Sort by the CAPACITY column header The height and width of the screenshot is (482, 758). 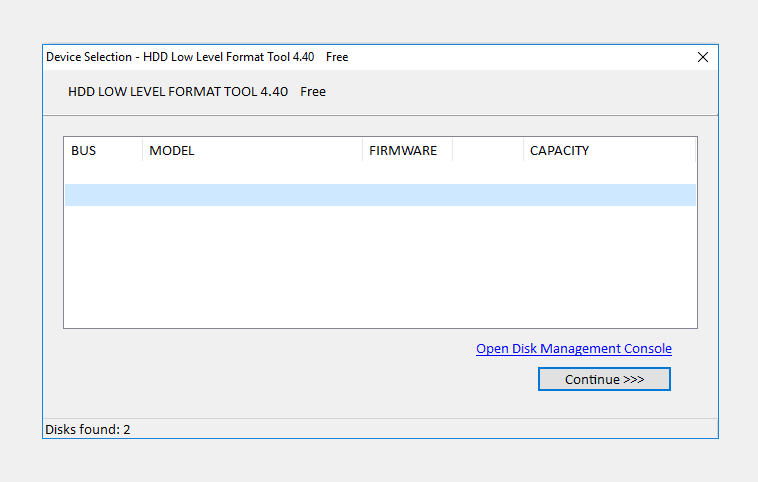610,150
